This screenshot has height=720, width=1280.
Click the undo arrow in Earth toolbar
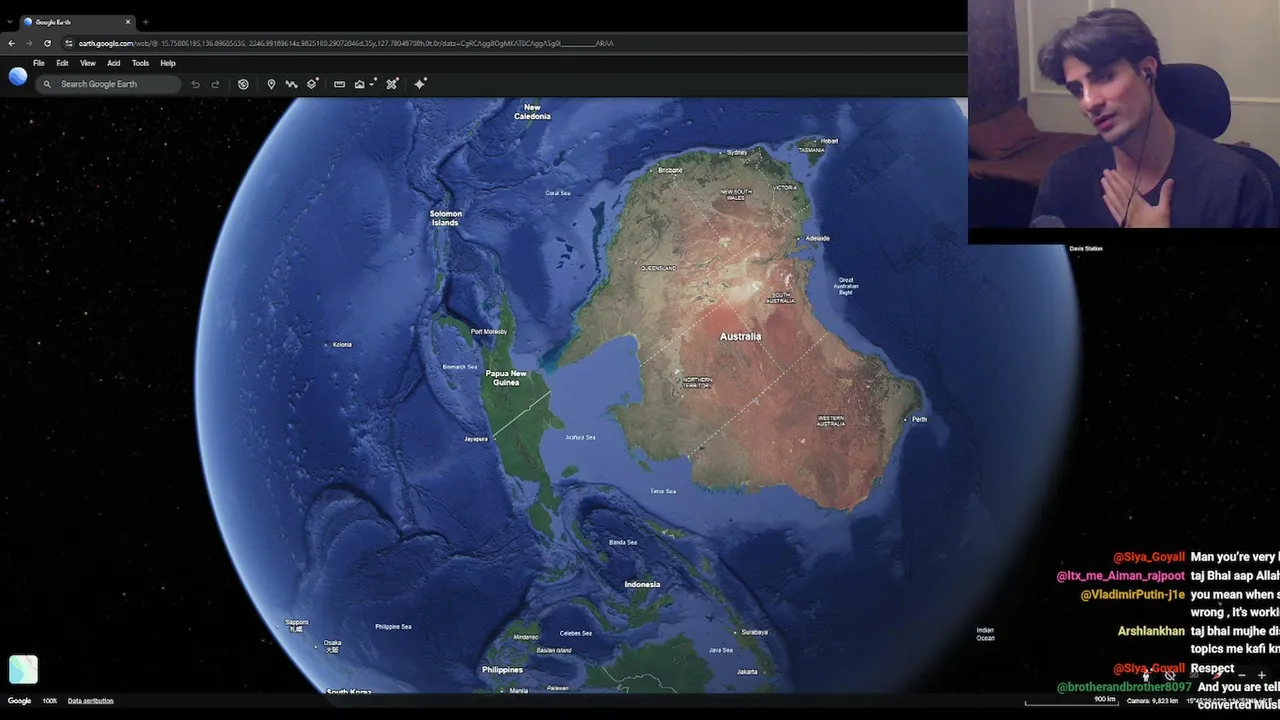[x=195, y=84]
